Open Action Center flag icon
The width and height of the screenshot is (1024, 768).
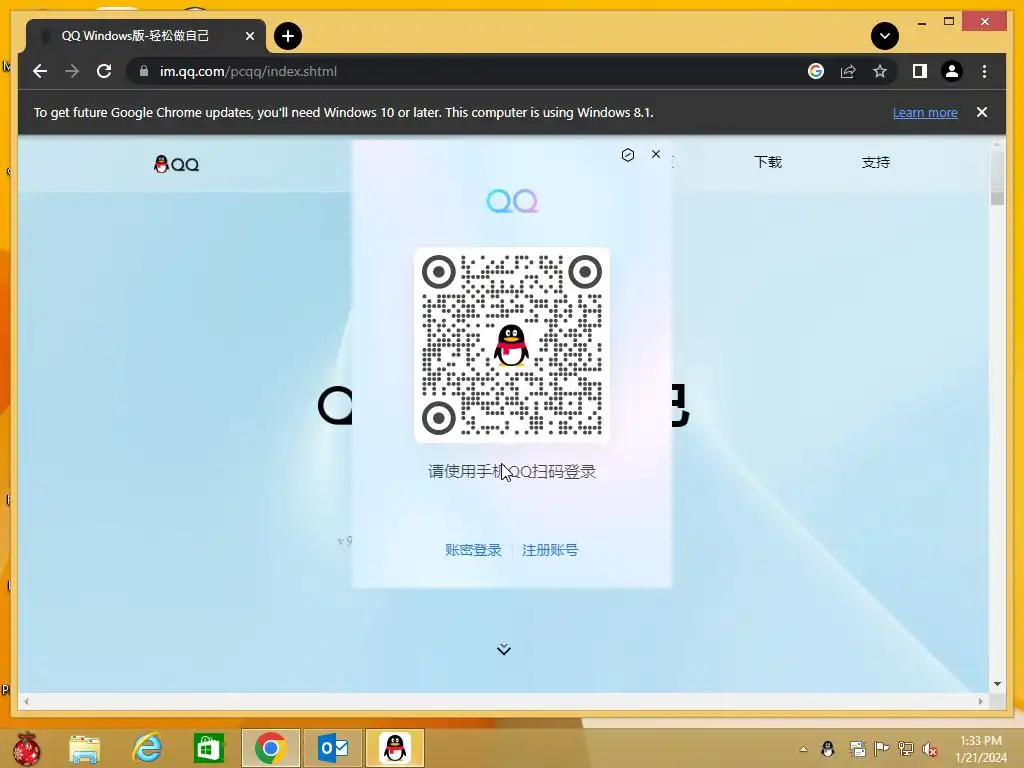click(x=882, y=749)
